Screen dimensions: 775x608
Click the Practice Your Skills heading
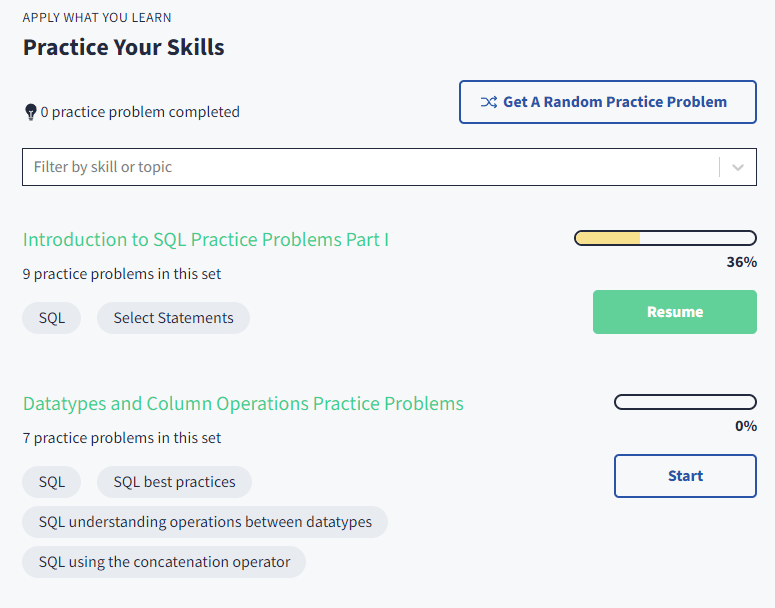tap(124, 47)
